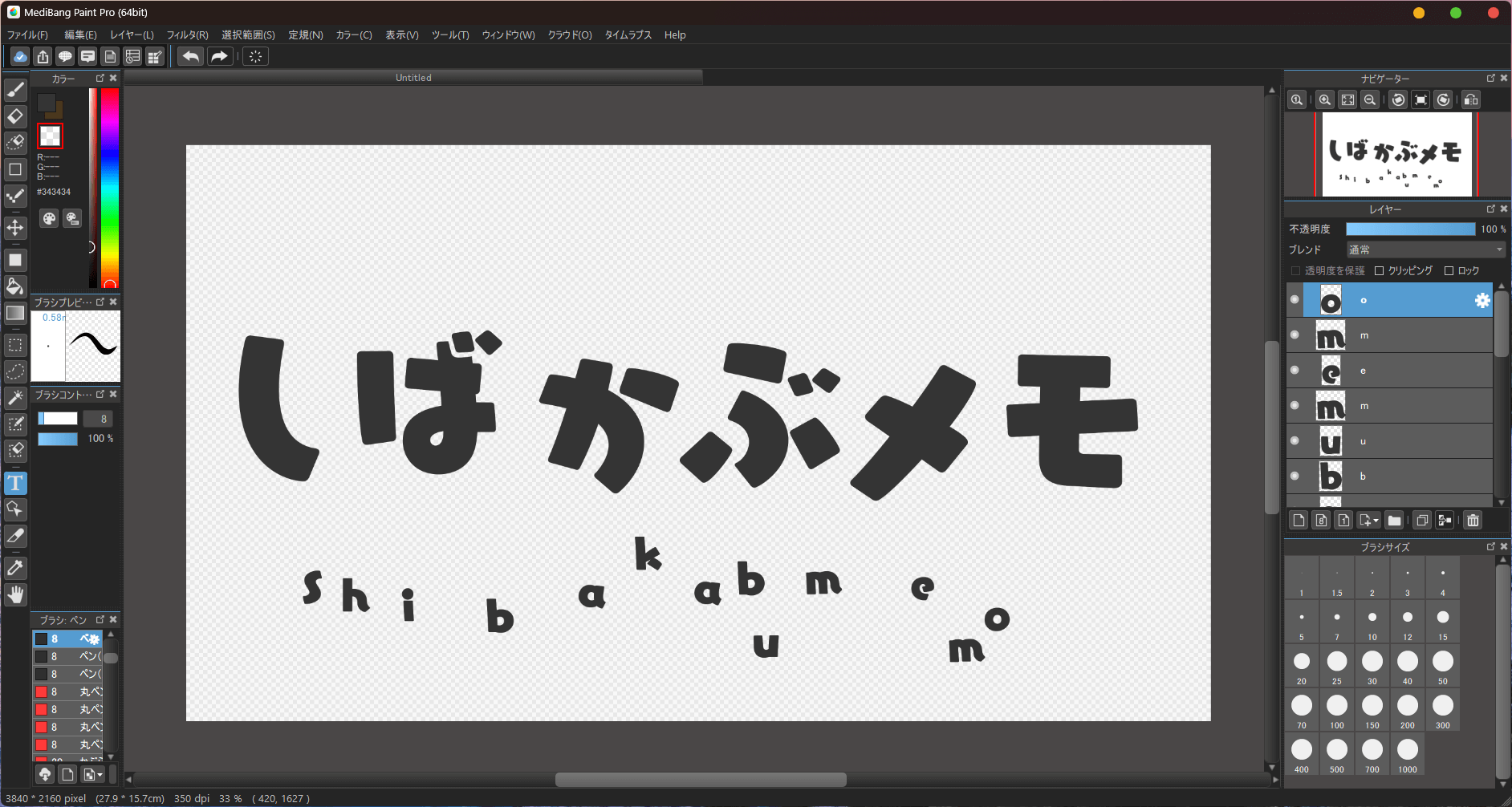
Task: Click the rainbow hue bar in the color panel
Action: [110, 185]
